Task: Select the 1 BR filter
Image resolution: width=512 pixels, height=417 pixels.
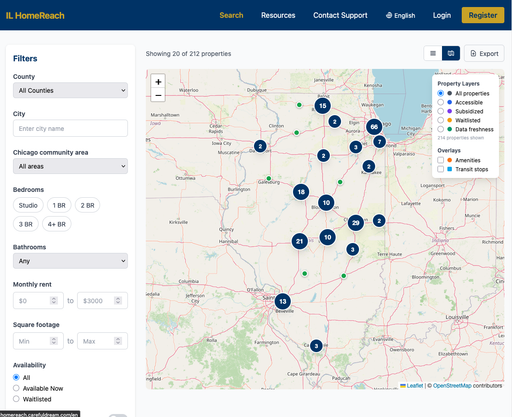Action: 59,205
